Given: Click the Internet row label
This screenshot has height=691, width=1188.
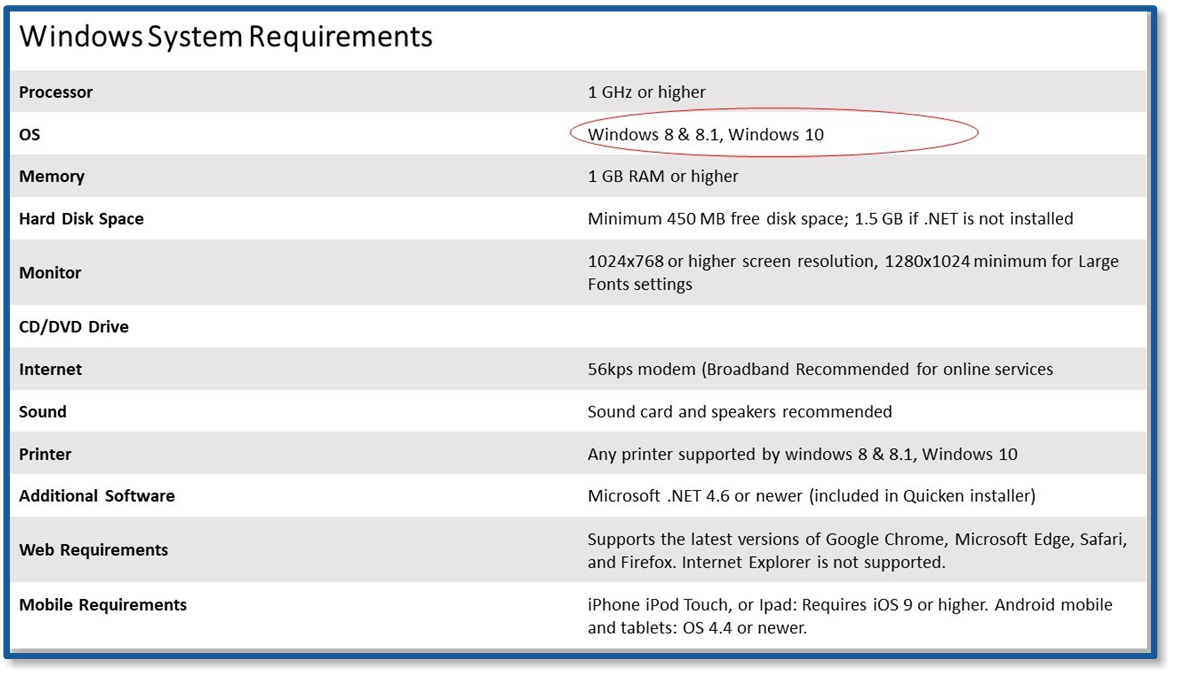Looking at the screenshot, I should point(51,369).
